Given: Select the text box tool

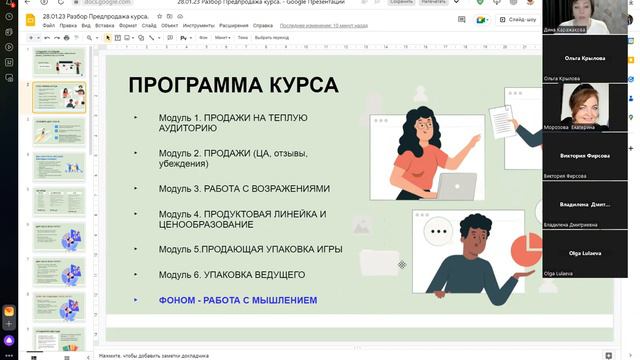Looking at the screenshot, I should click(118, 38).
